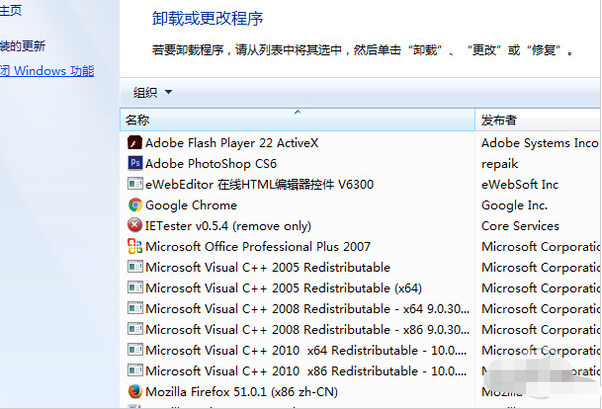This screenshot has width=602, height=409.
Task: Select Visual C++ 2010 x86 Redistributable entry
Action: [x=306, y=371]
